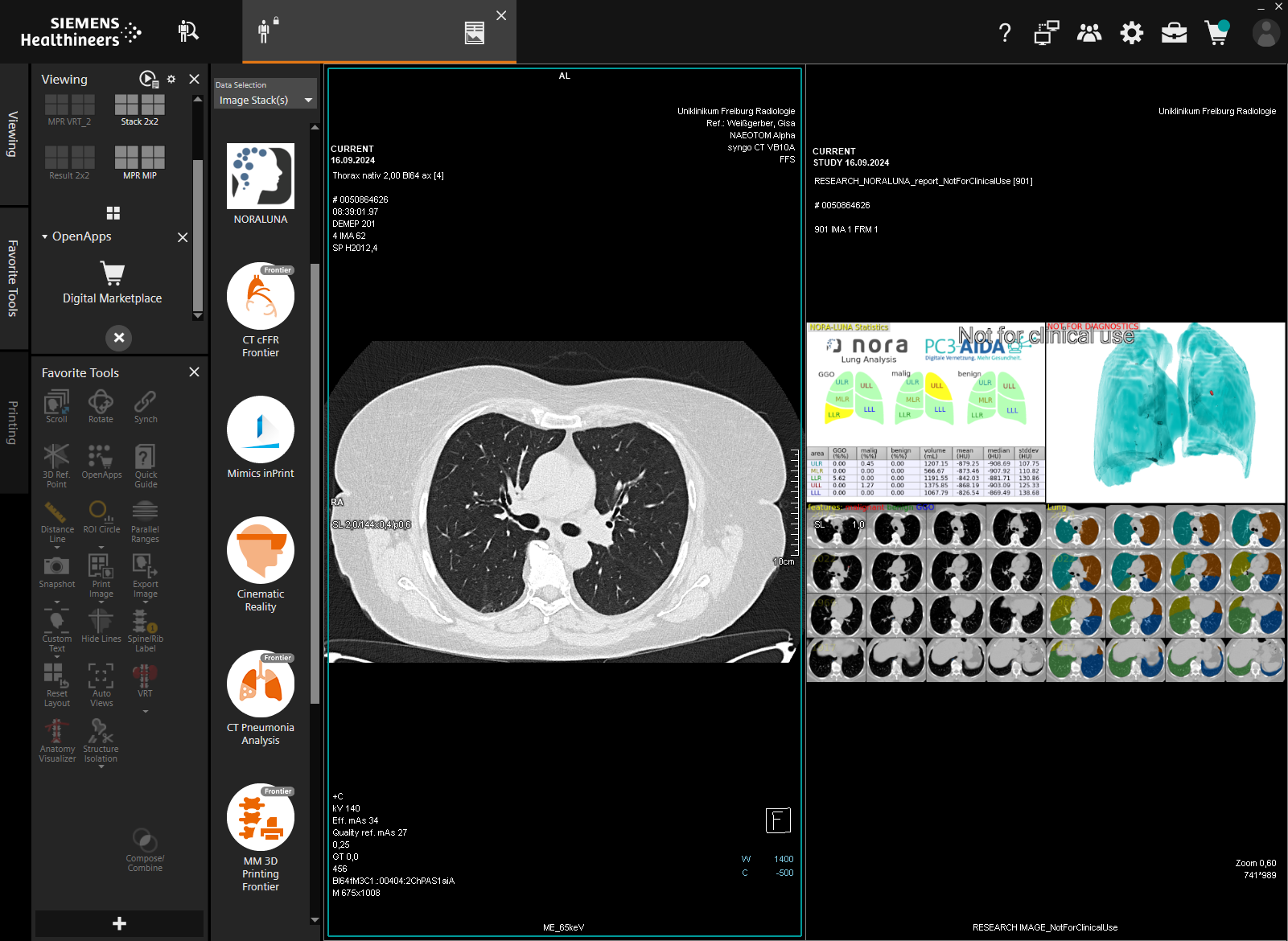
Task: Open the Data Selection dropdown
Action: click(265, 101)
